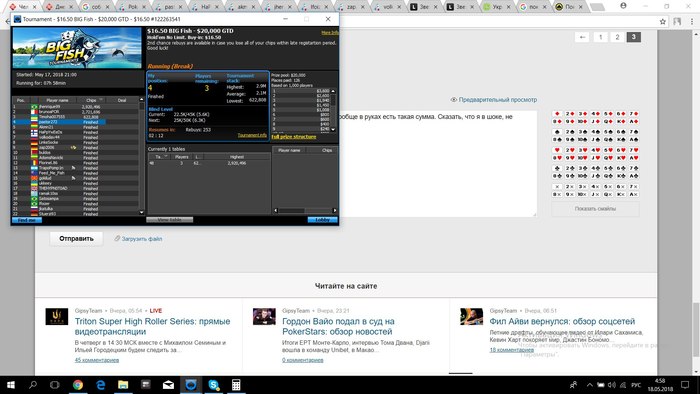Open Calculator from the taskbar
700x394 pixels.
tap(236, 385)
